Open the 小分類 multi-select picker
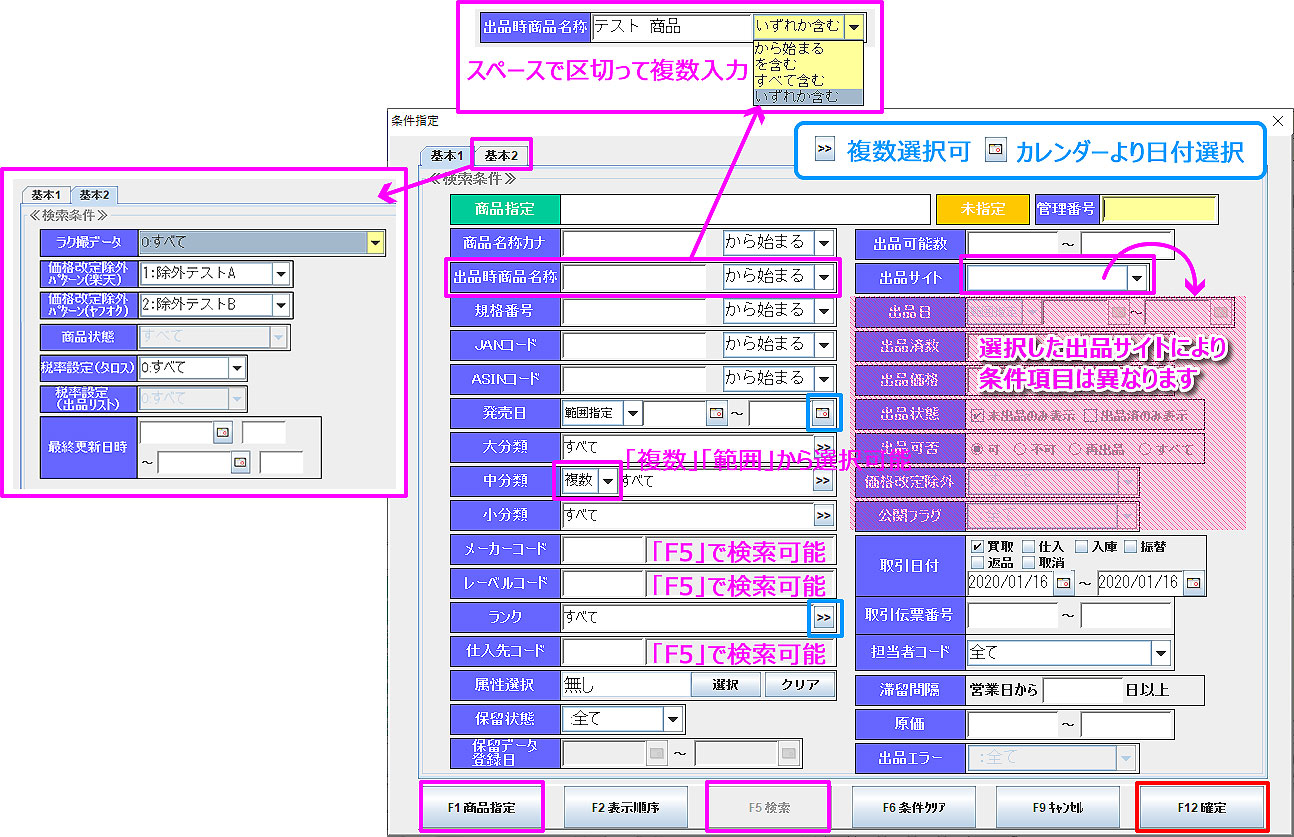1294x837 pixels. coord(823,515)
